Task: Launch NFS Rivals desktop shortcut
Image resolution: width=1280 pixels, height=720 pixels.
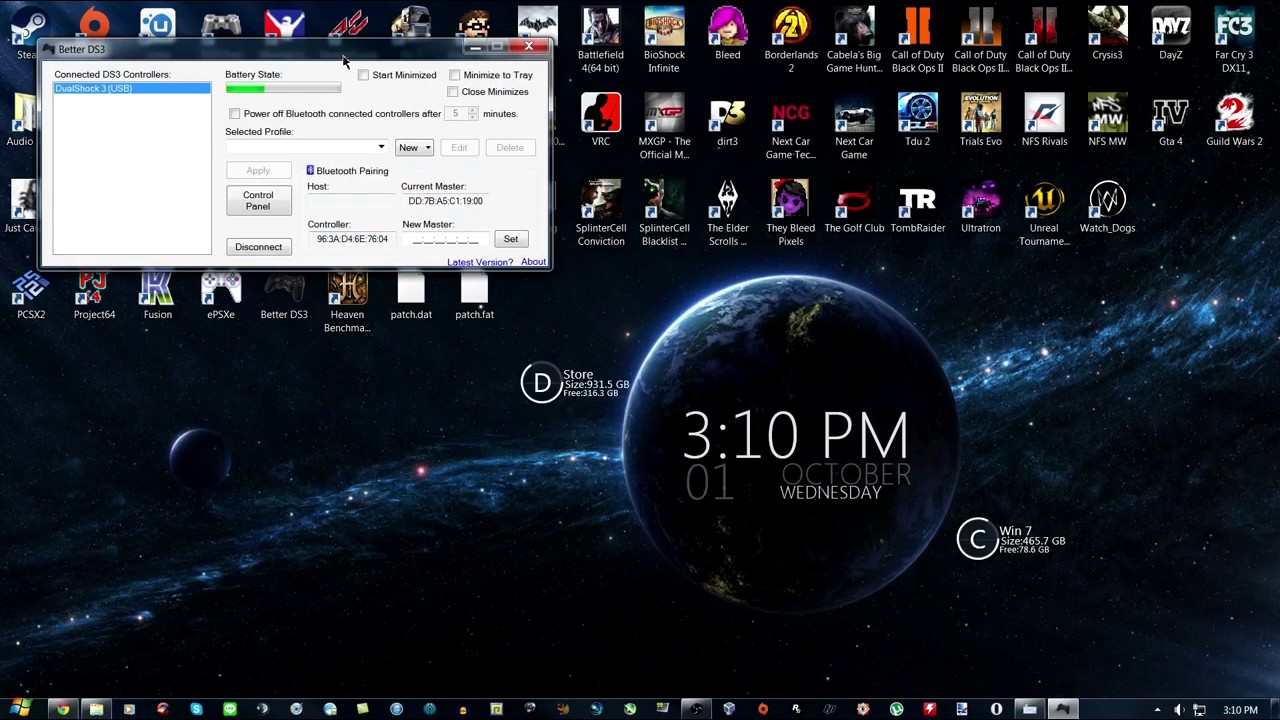Action: [1044, 121]
